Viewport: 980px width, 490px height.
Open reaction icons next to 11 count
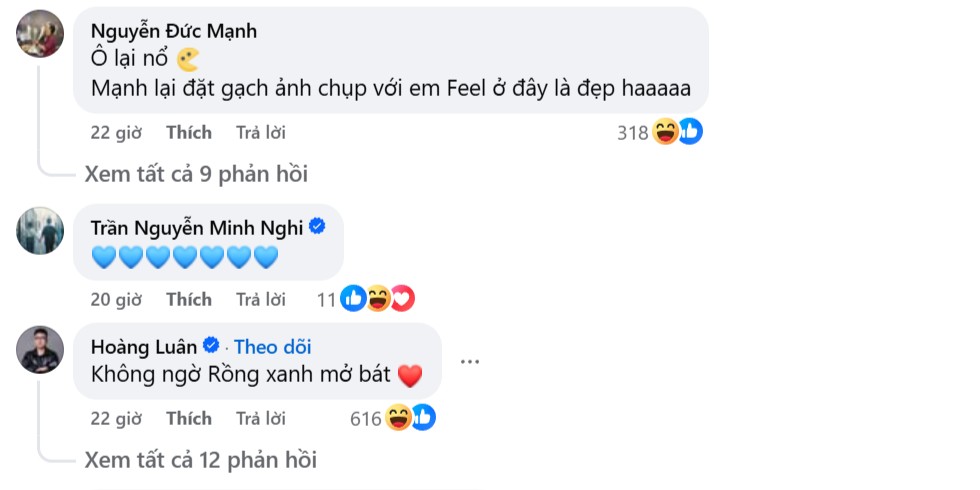coord(376,298)
